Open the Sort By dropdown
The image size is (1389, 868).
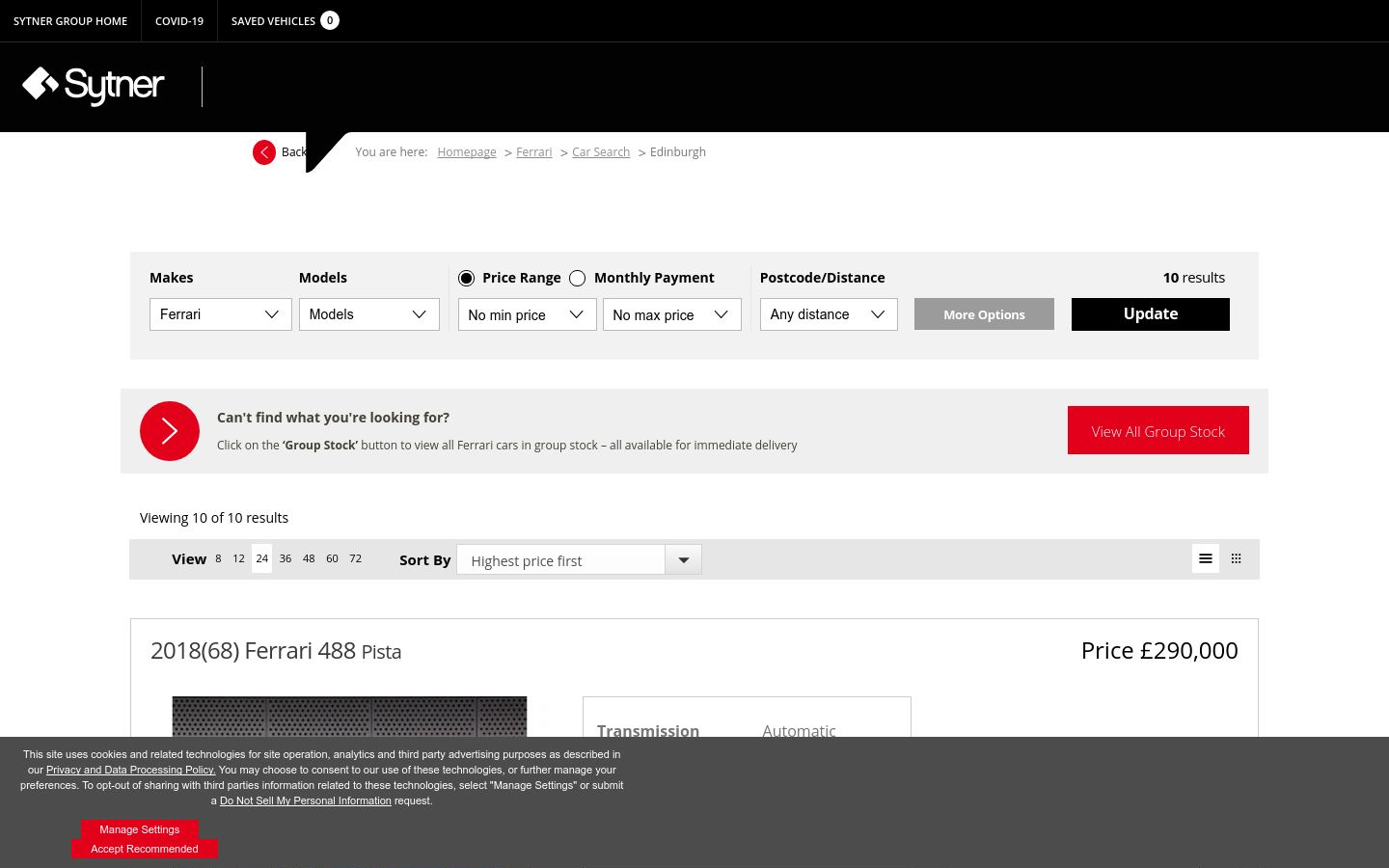coord(579,560)
